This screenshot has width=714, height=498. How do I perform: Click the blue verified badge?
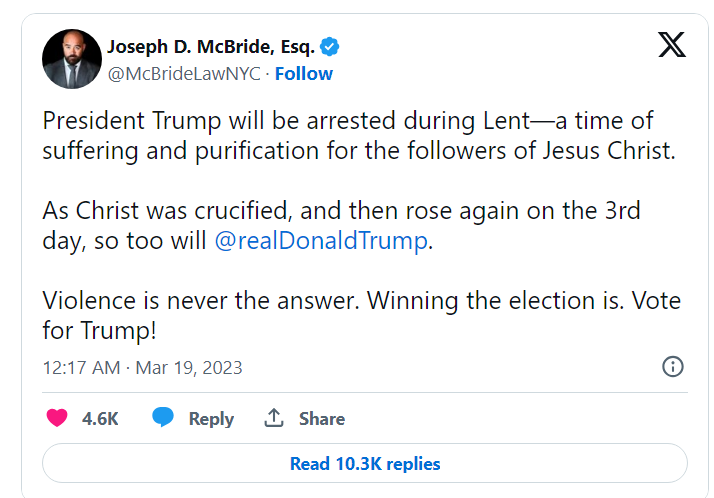point(331,46)
